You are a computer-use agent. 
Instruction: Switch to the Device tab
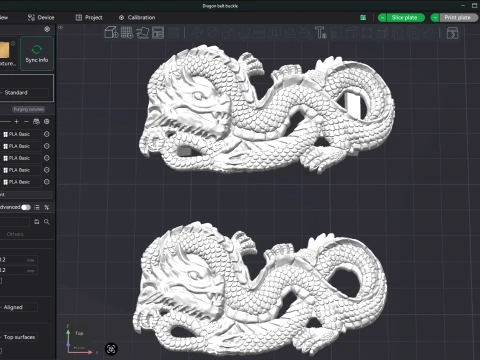point(41,18)
